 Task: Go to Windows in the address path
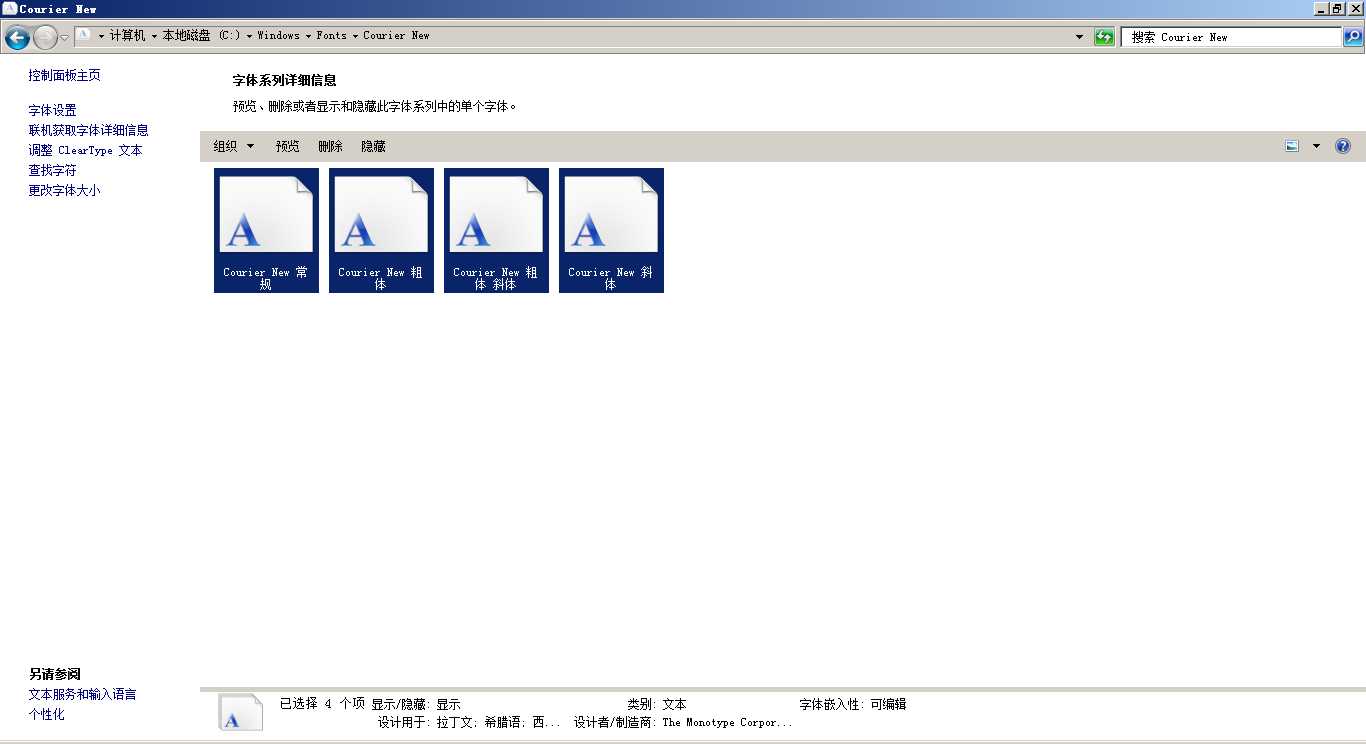click(279, 36)
